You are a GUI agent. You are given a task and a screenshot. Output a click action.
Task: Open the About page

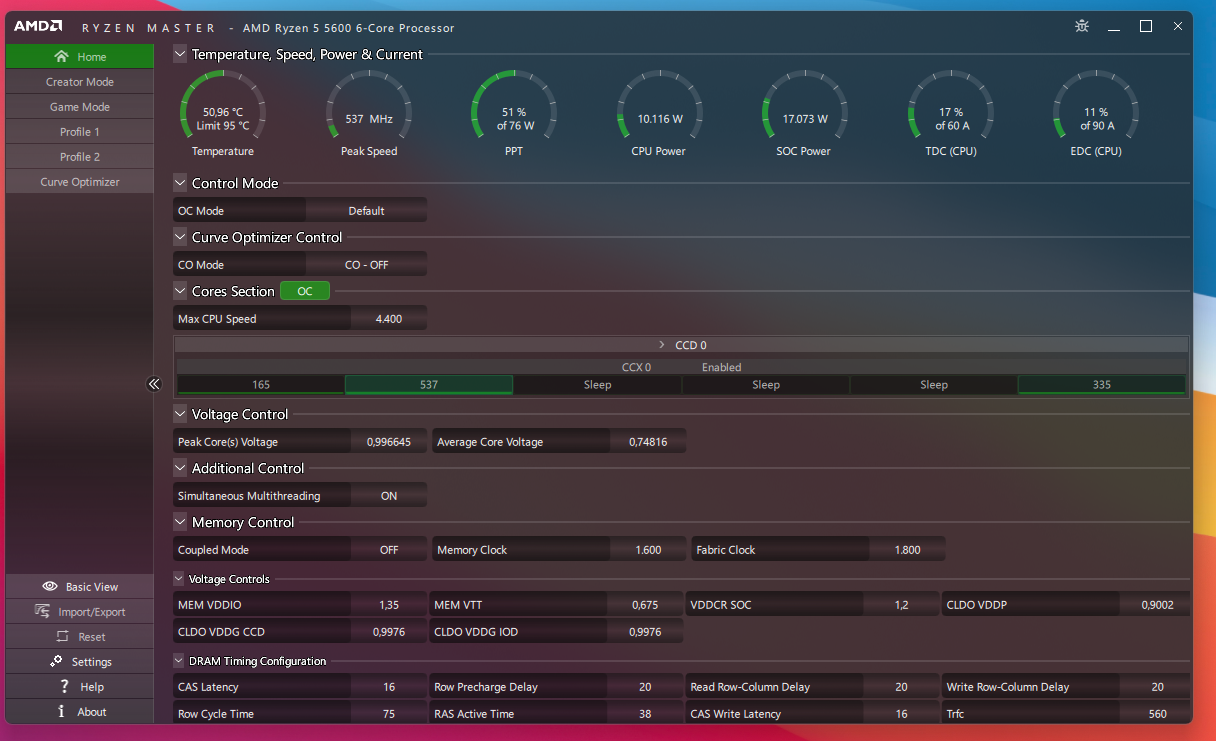tap(80, 712)
